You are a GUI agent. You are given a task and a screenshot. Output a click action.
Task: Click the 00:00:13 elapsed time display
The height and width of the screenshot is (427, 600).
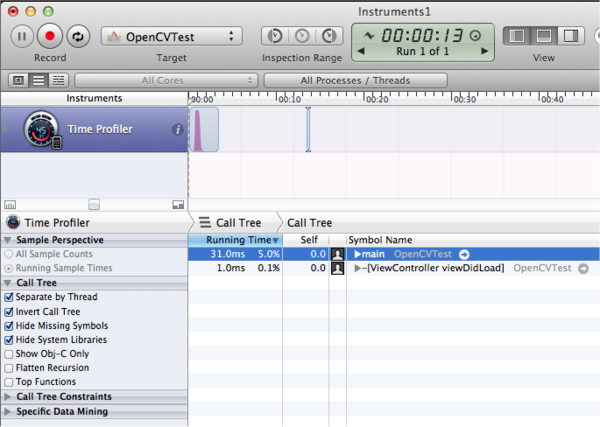coord(422,36)
